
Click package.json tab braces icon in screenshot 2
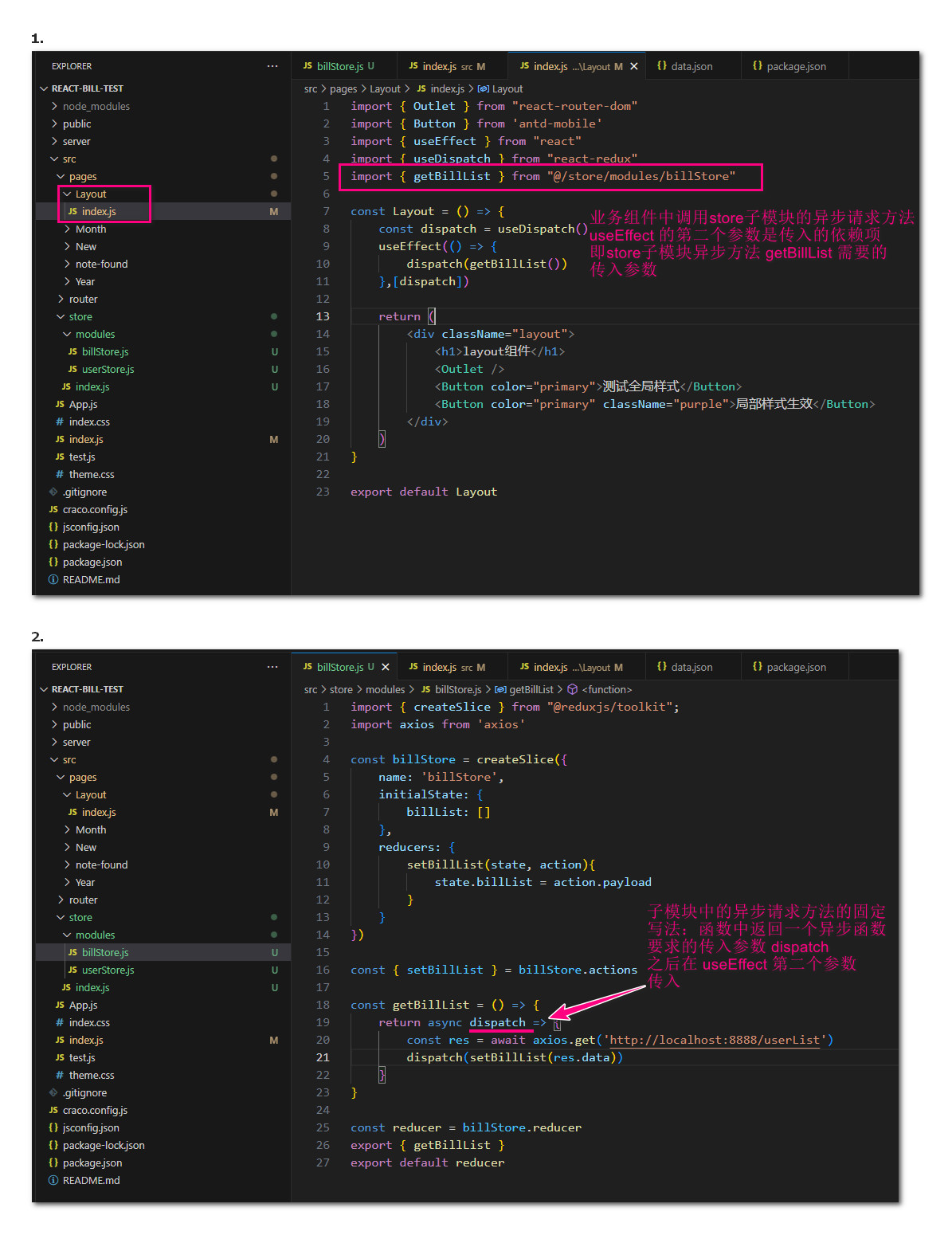coord(758,667)
